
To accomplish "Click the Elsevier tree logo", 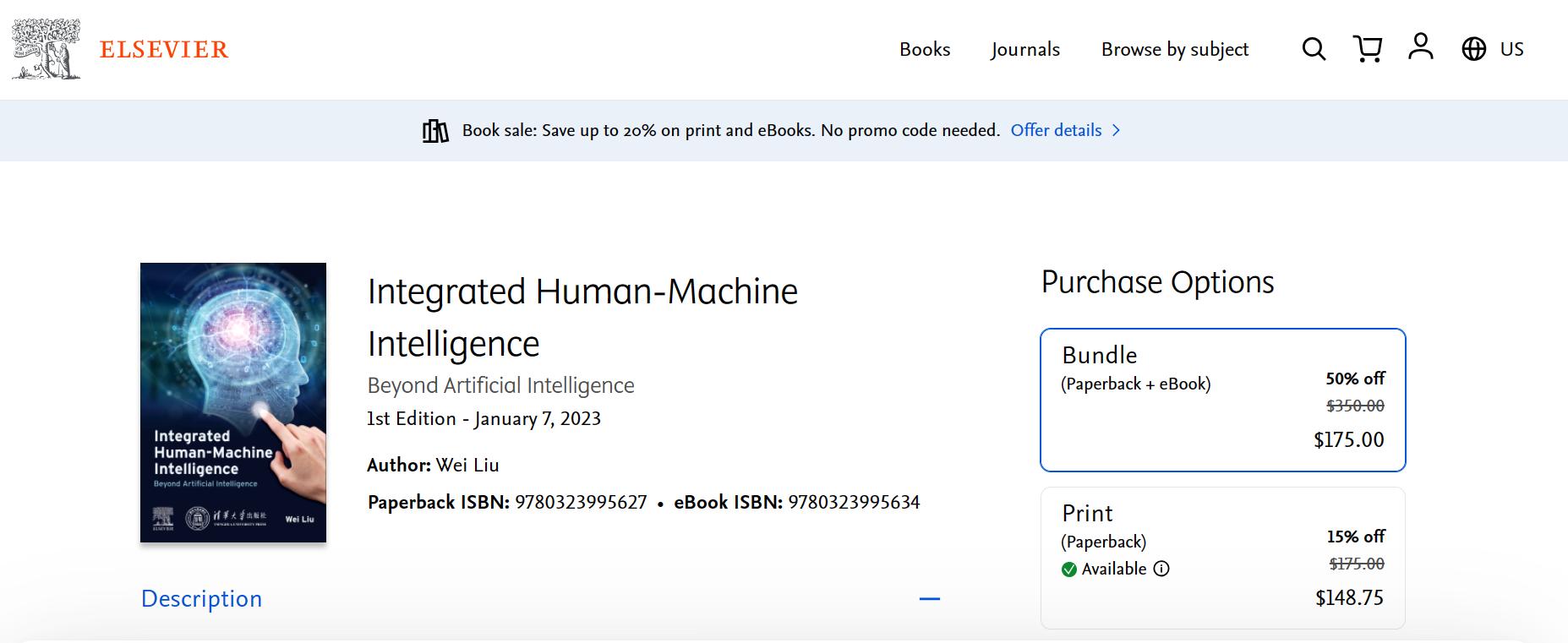I will coord(46,49).
